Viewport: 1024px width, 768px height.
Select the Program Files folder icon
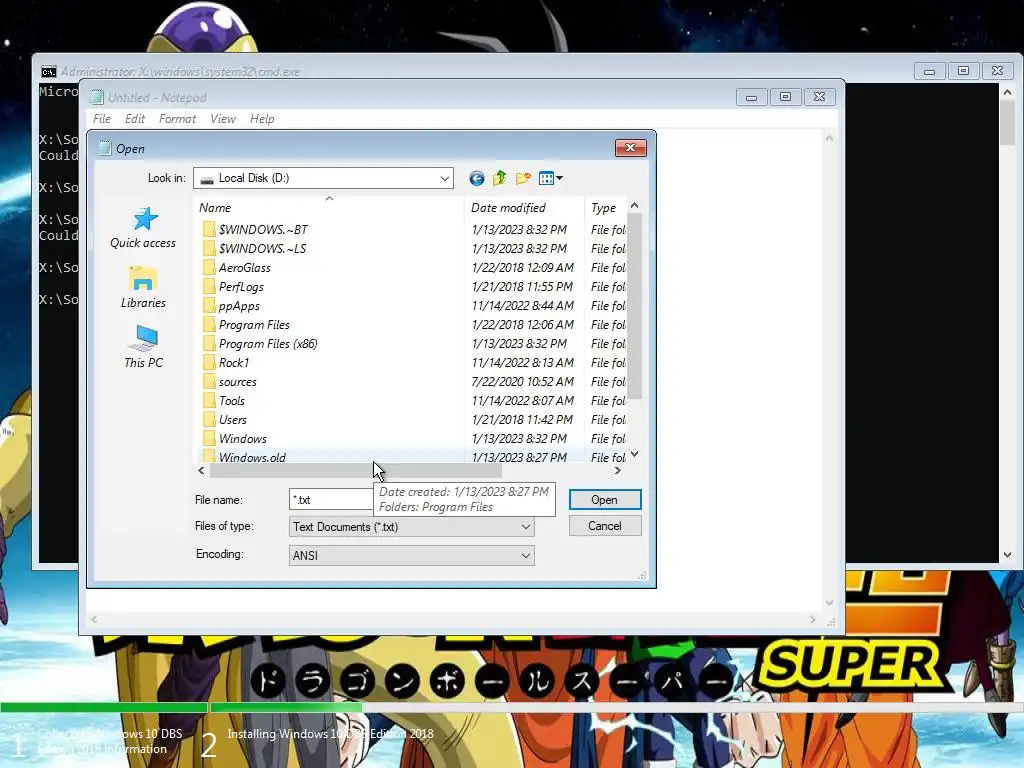click(209, 325)
